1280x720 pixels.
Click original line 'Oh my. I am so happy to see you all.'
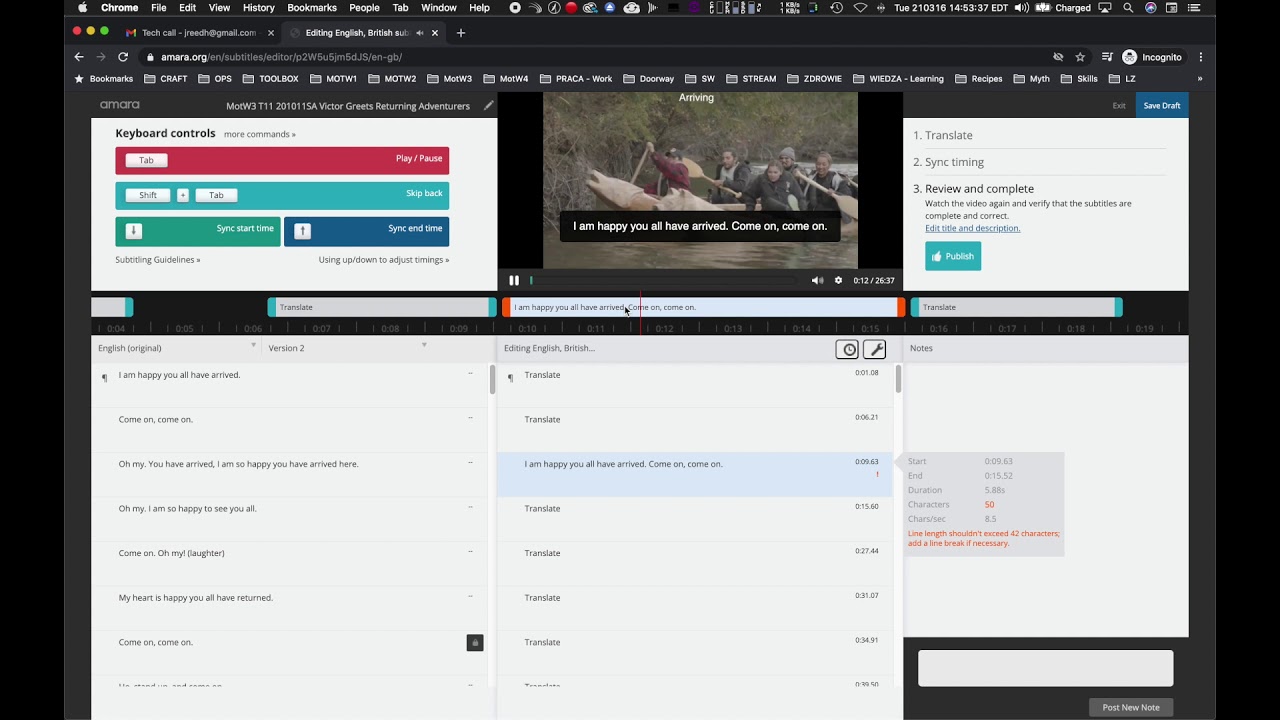[x=188, y=509]
